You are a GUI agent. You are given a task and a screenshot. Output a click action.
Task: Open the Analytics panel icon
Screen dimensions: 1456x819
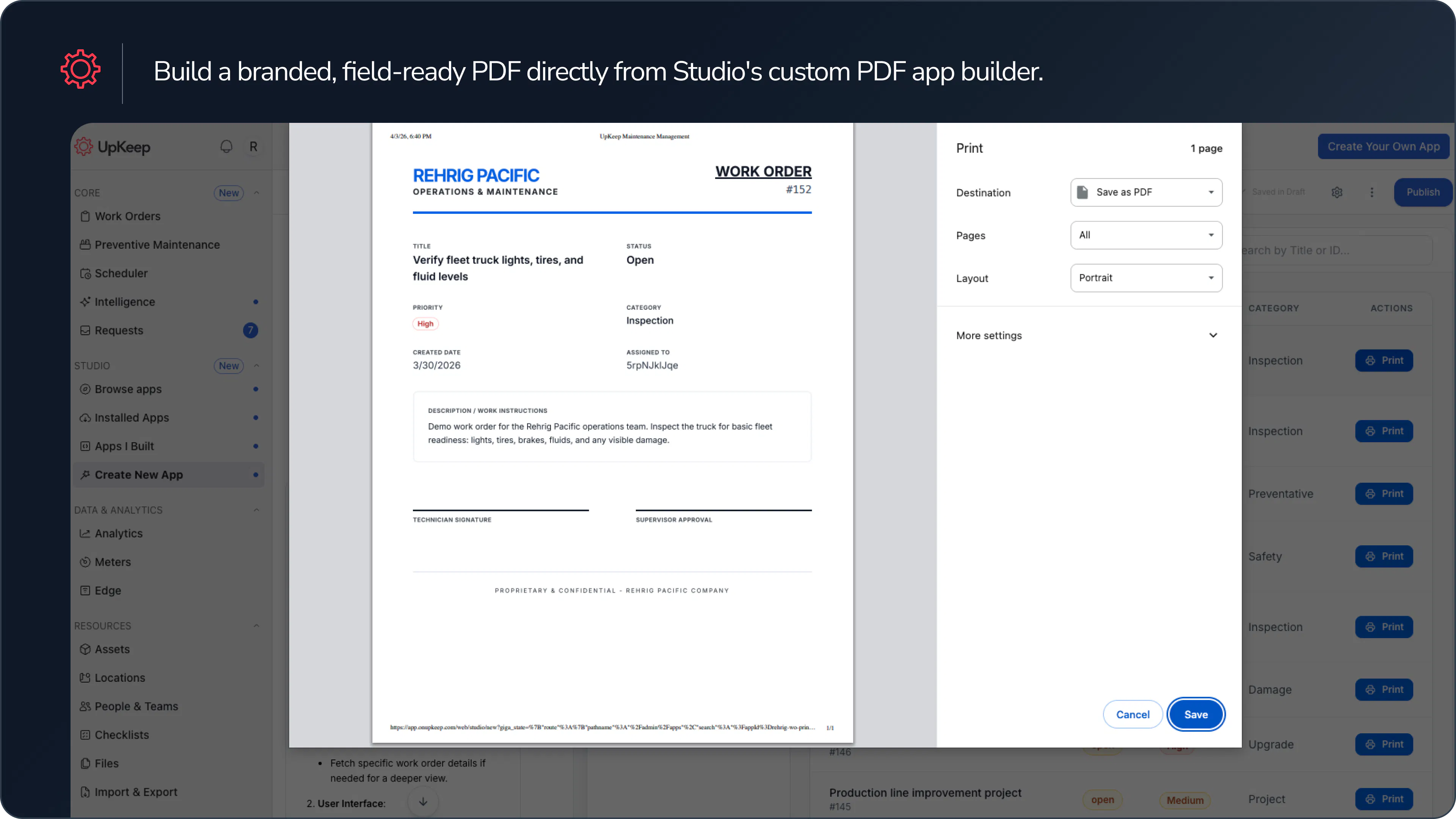pyautogui.click(x=85, y=533)
